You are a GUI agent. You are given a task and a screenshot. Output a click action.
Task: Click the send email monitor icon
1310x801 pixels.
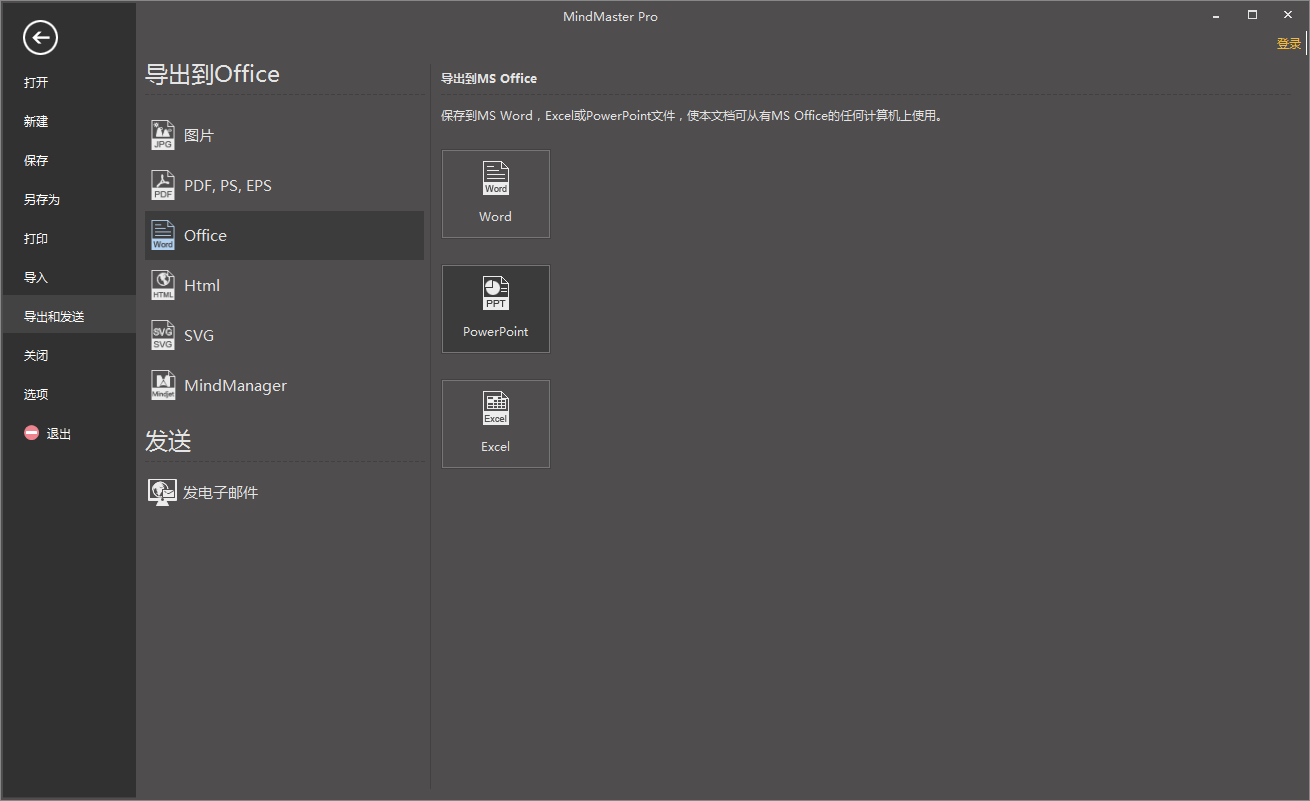(x=161, y=492)
